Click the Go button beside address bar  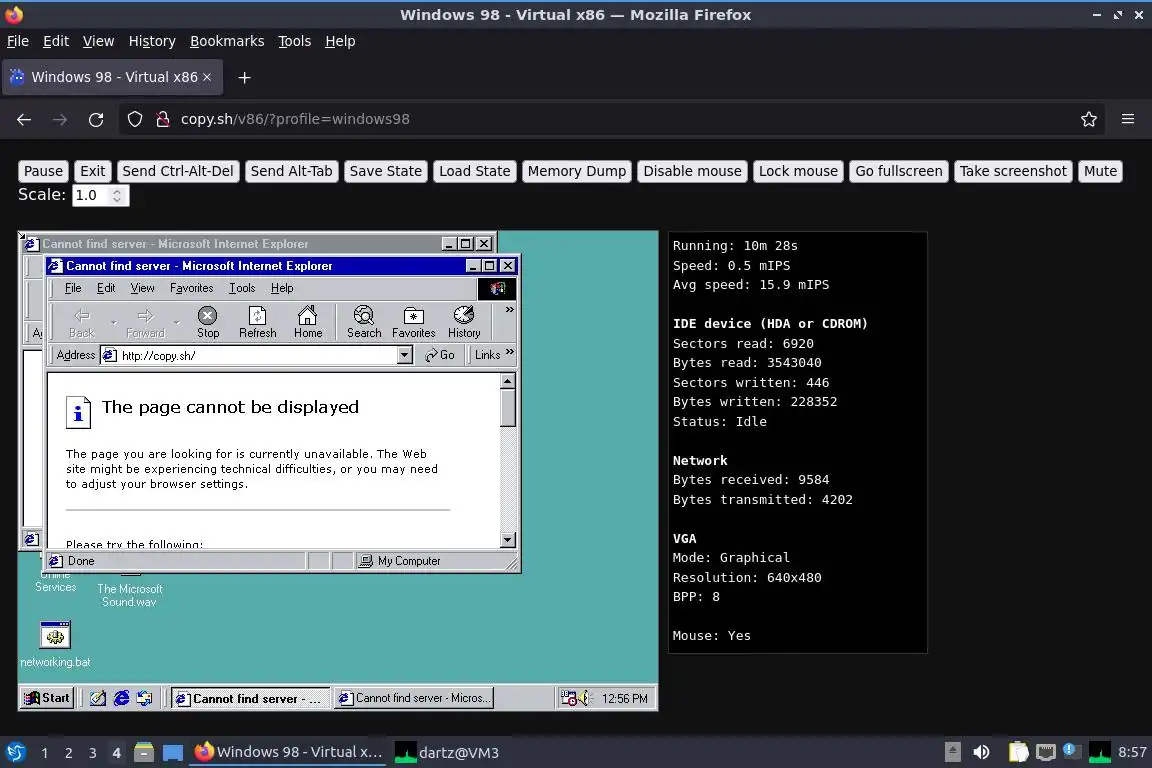[440, 355]
